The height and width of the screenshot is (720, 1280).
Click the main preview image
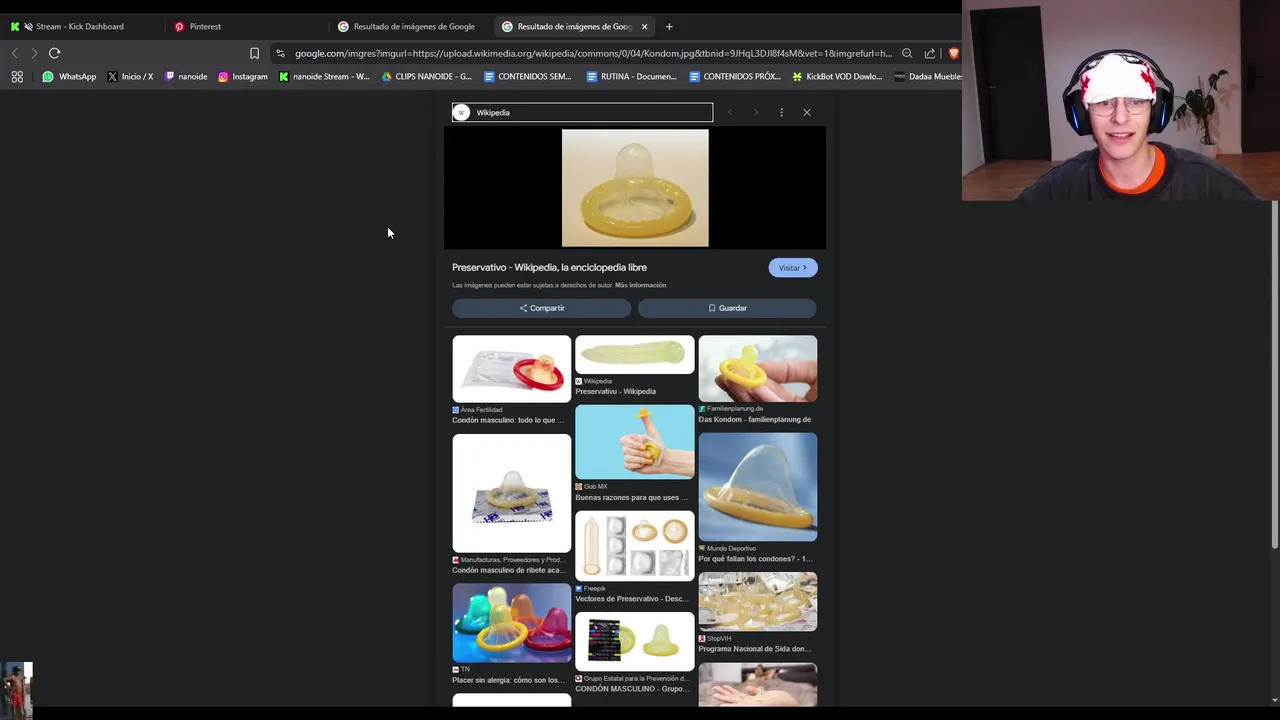click(635, 188)
